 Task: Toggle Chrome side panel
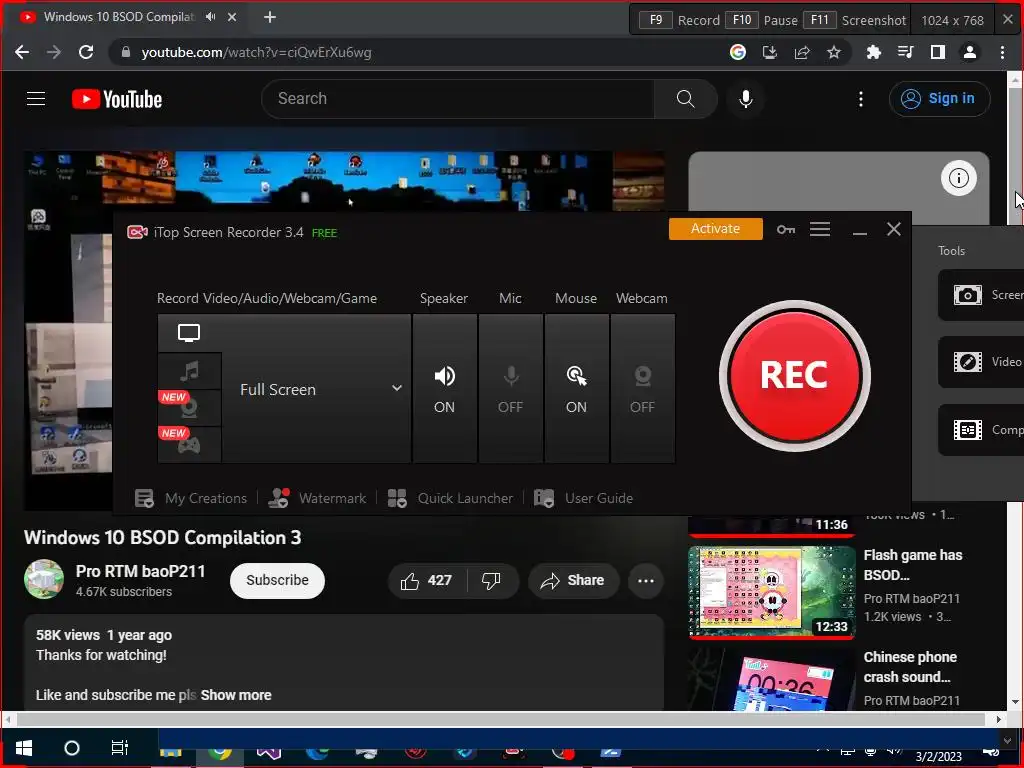pos(938,52)
